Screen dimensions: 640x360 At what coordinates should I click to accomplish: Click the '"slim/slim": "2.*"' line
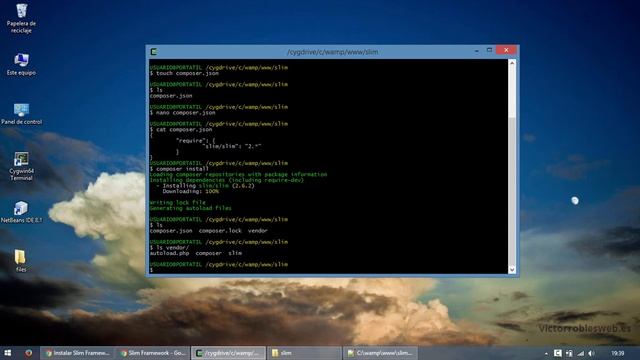232,146
